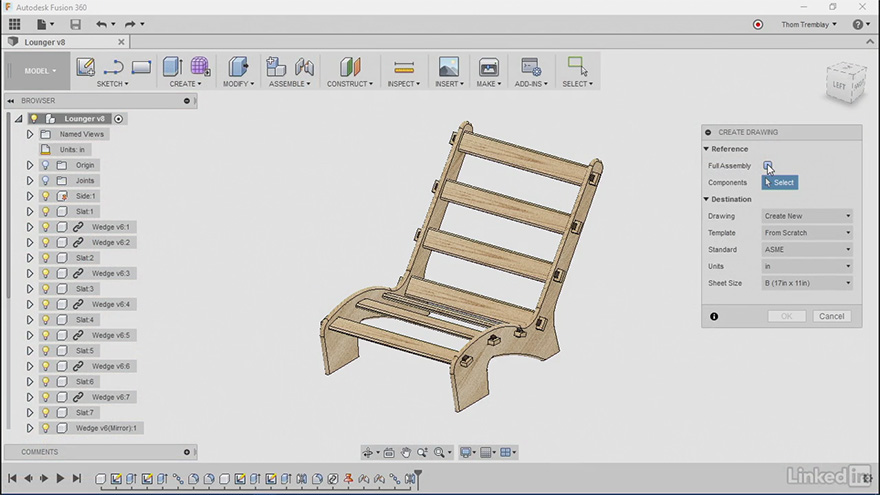Screen dimensions: 880x495
Task: Click the Look At icon
Action: 389,452
